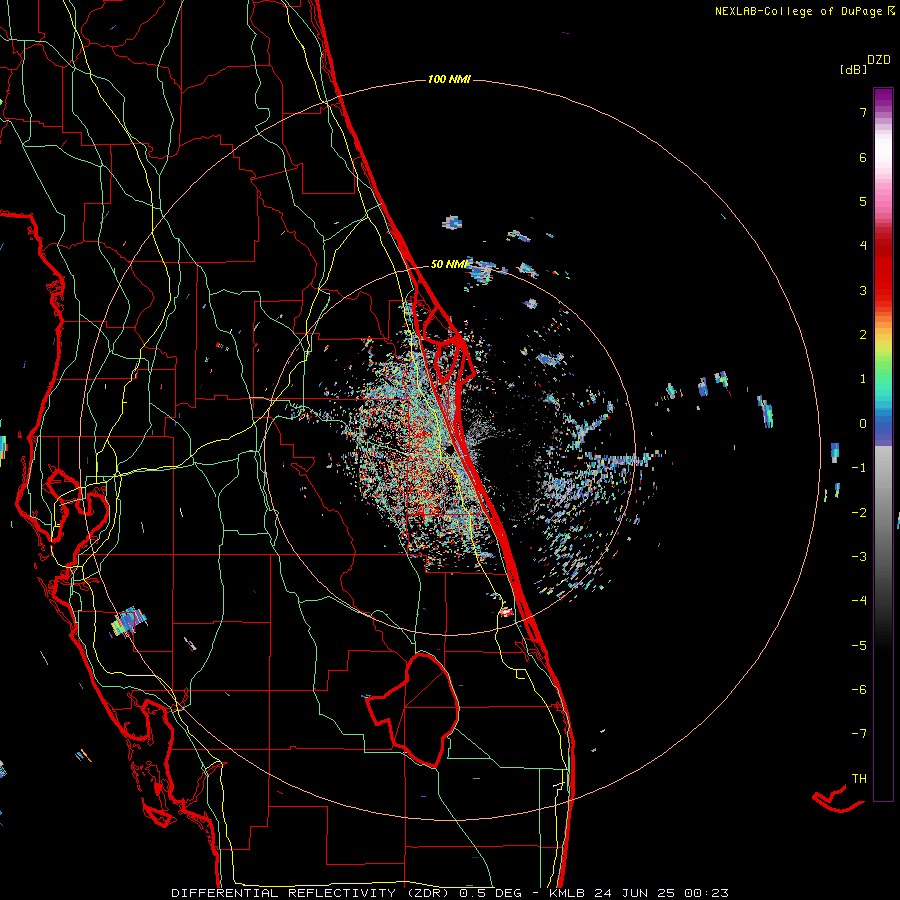Click the -5 value on the color scale

coord(859,646)
